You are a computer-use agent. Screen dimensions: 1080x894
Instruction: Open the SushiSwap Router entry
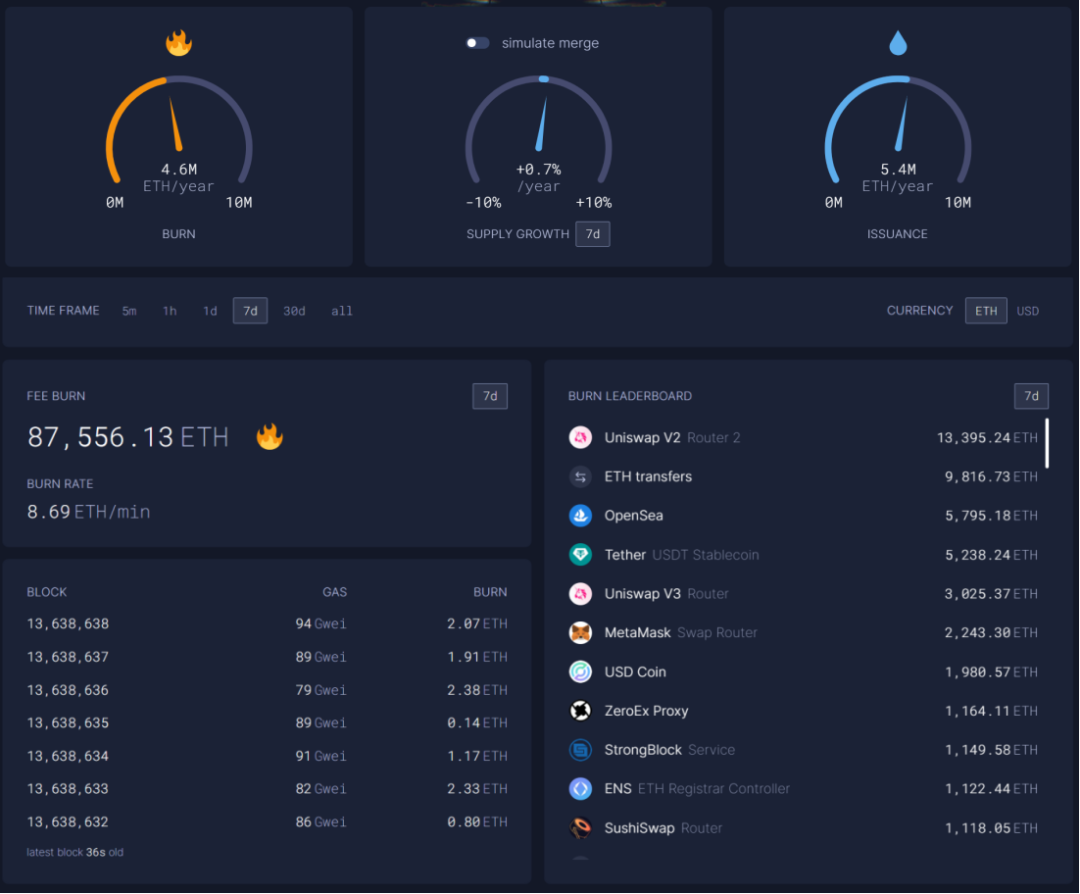point(803,828)
